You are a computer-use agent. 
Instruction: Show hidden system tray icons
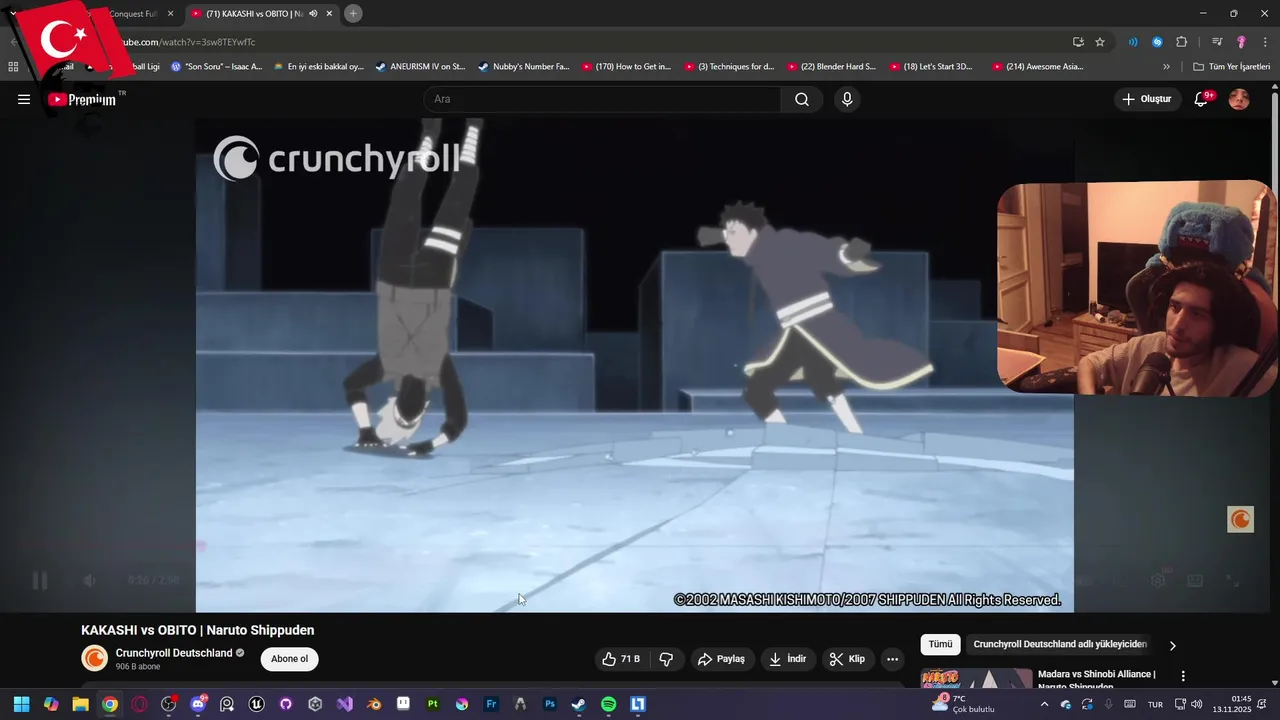click(x=1044, y=704)
